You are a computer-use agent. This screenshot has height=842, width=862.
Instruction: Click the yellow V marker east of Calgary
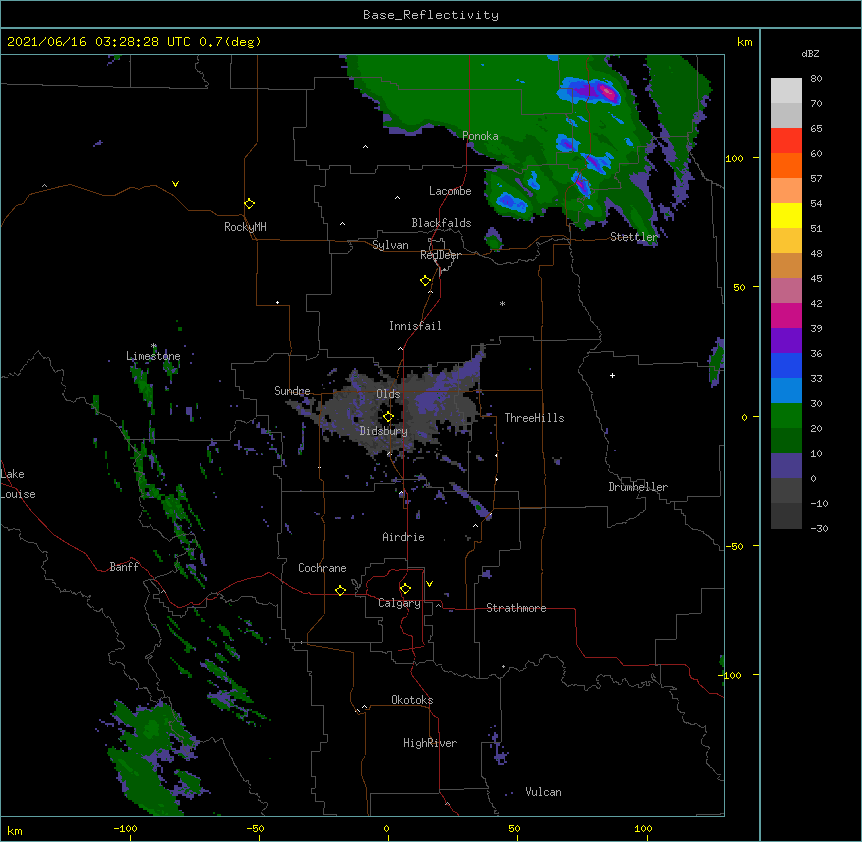click(429, 584)
